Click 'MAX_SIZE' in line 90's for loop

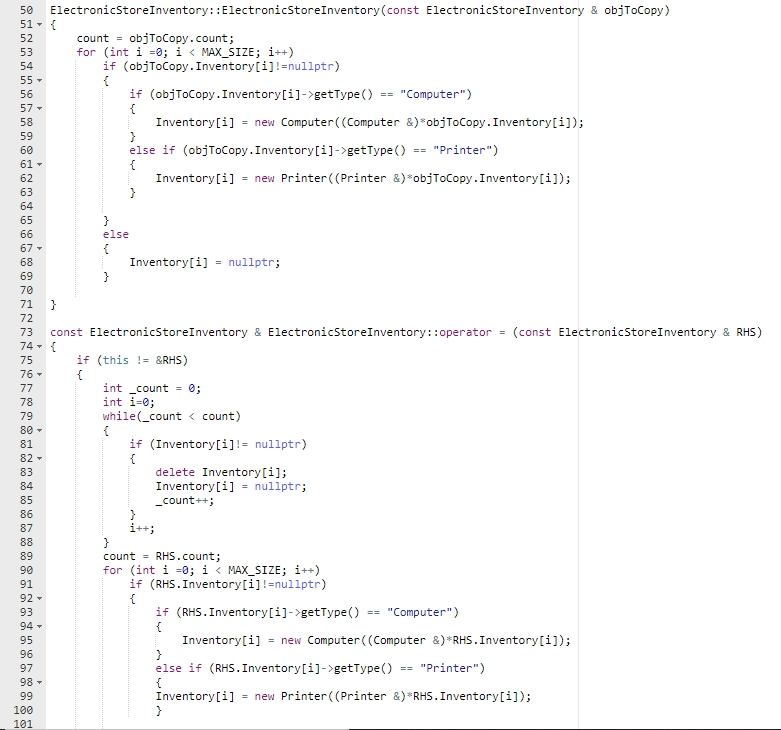(254, 570)
